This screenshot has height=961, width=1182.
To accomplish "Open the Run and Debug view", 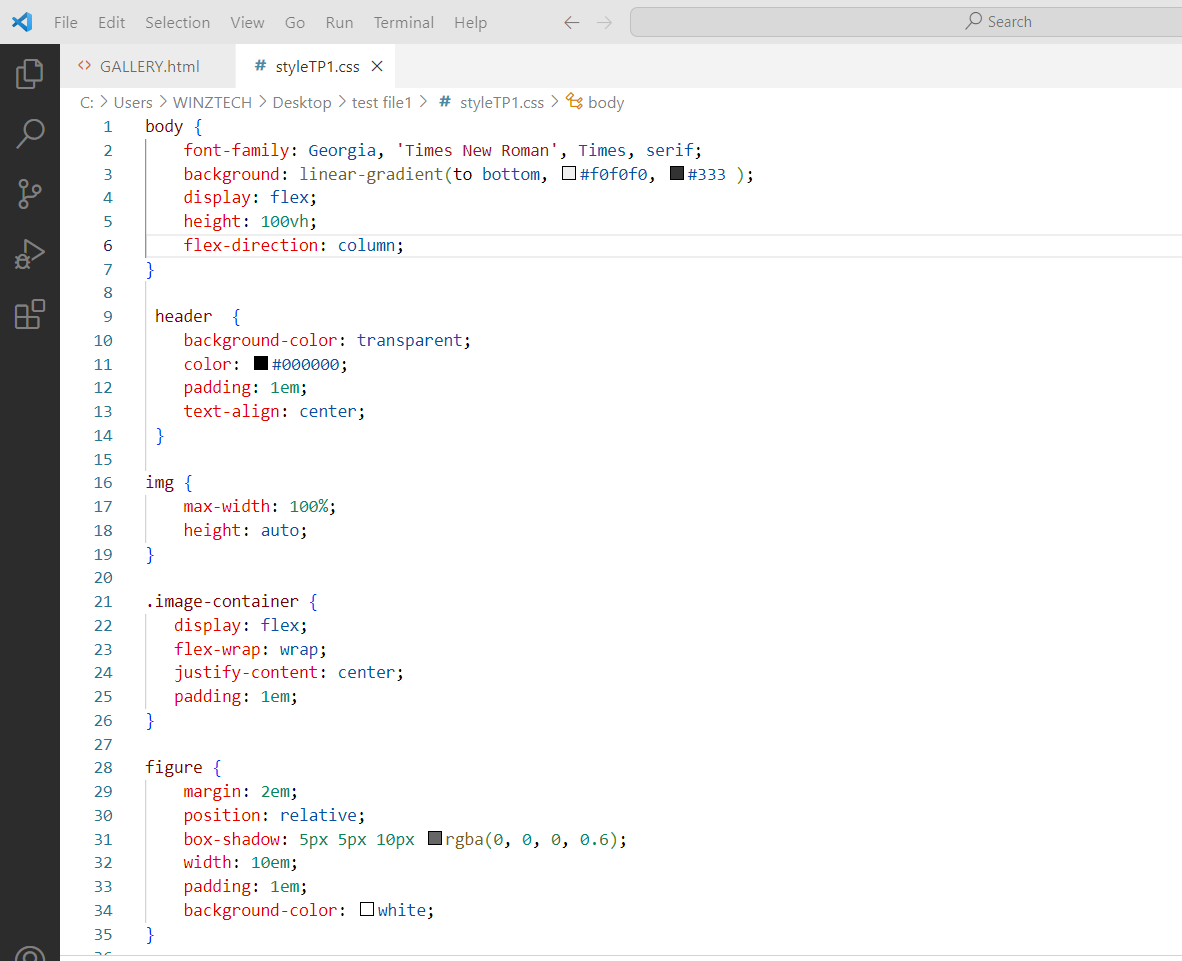I will pos(30,254).
